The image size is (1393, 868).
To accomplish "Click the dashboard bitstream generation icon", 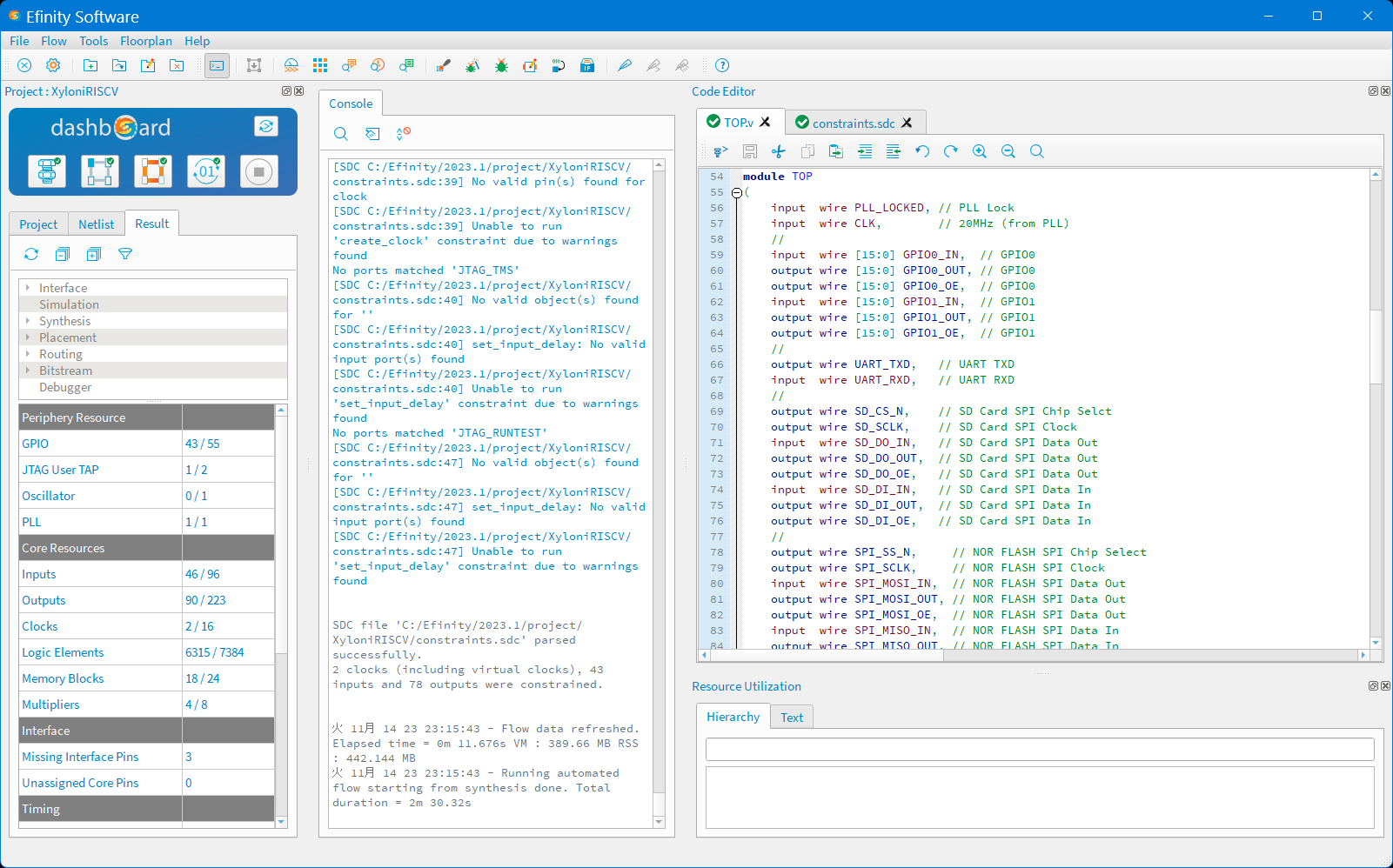I will click(206, 171).
